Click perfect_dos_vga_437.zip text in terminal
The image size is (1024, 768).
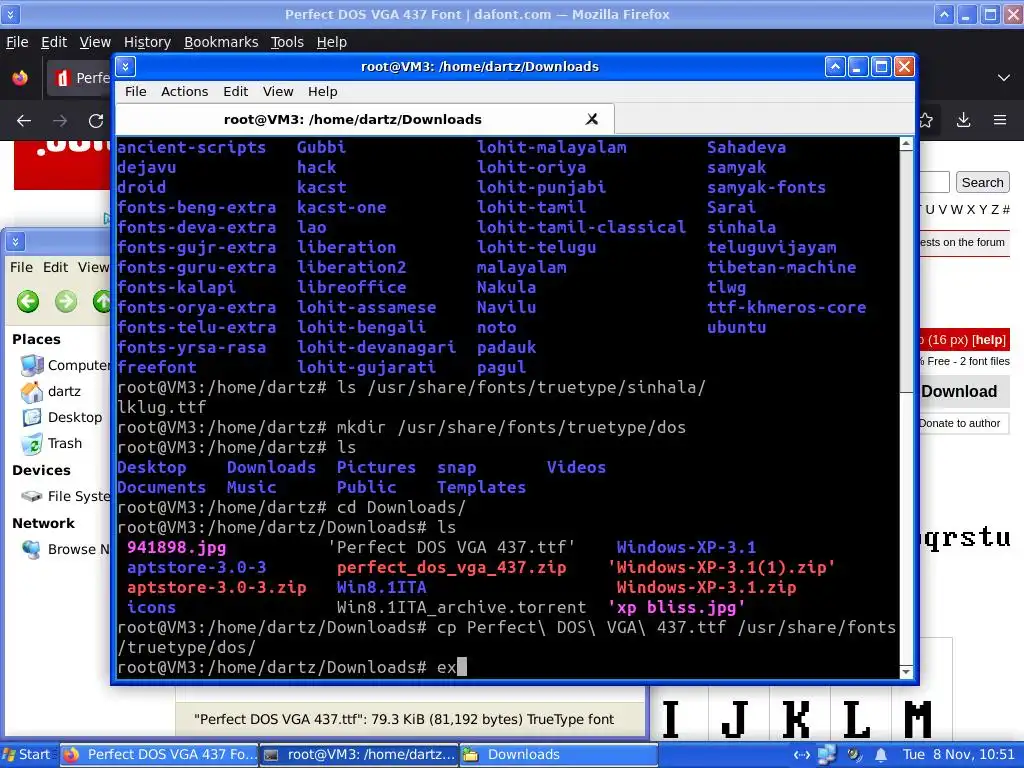(451, 568)
